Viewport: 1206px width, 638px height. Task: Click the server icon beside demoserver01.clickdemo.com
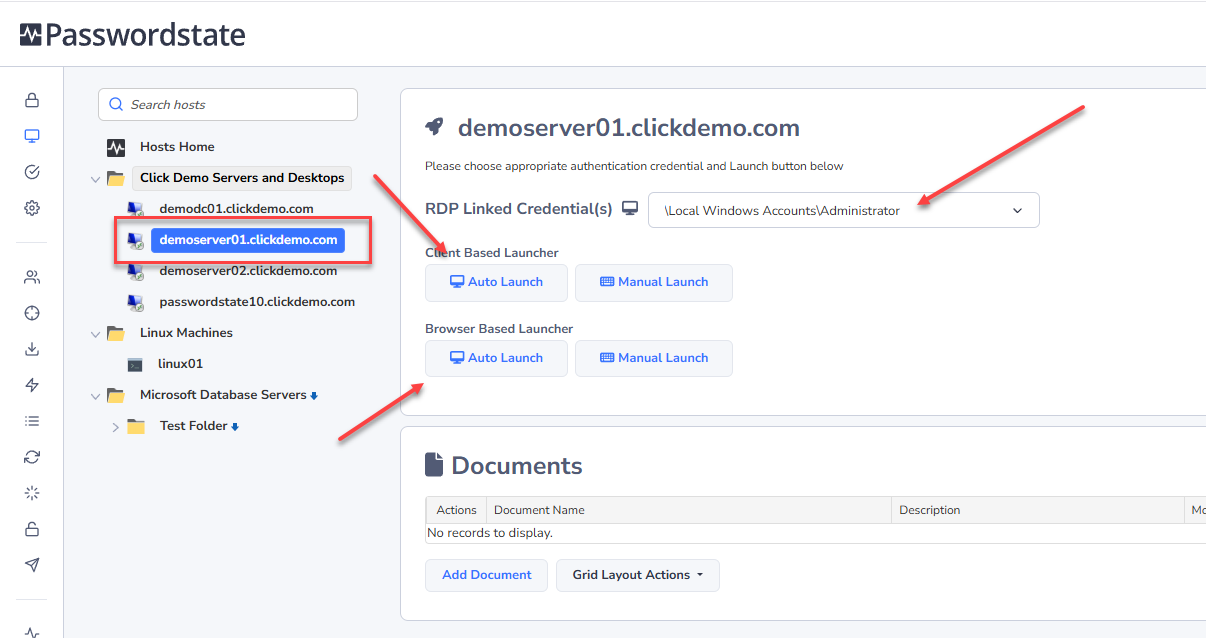click(x=135, y=240)
